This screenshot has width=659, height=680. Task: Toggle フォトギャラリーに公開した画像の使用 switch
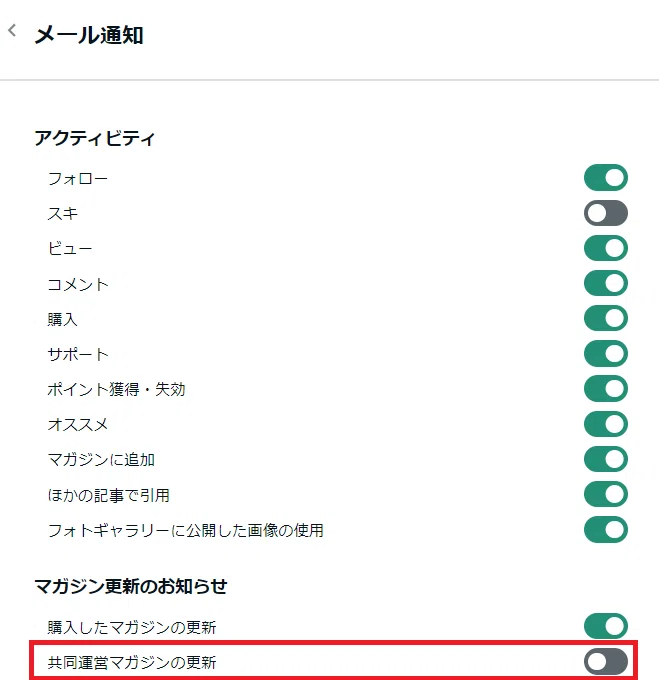coord(606,530)
